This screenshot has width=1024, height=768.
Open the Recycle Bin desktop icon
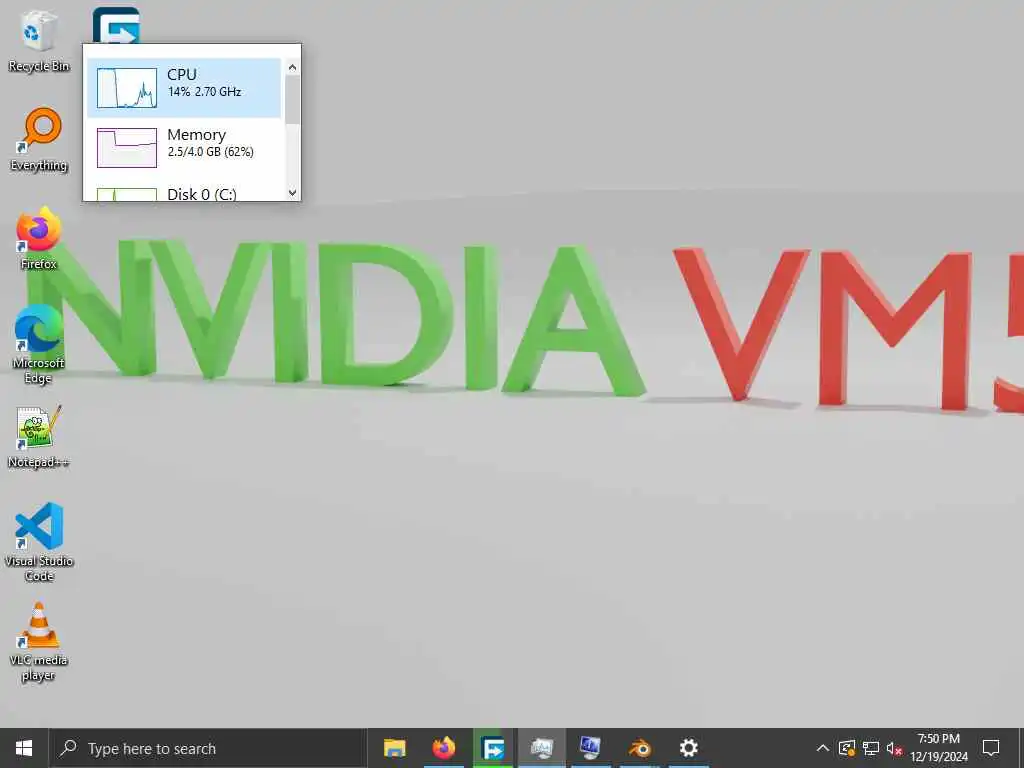click(x=38, y=40)
